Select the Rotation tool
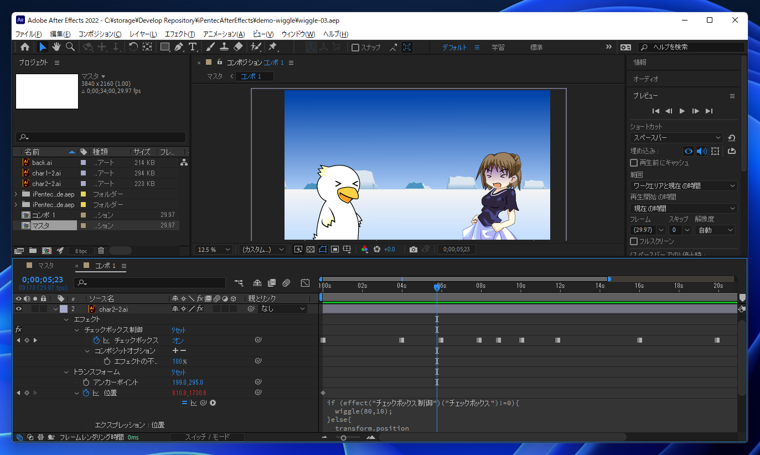This screenshot has width=760, height=455. click(x=133, y=47)
